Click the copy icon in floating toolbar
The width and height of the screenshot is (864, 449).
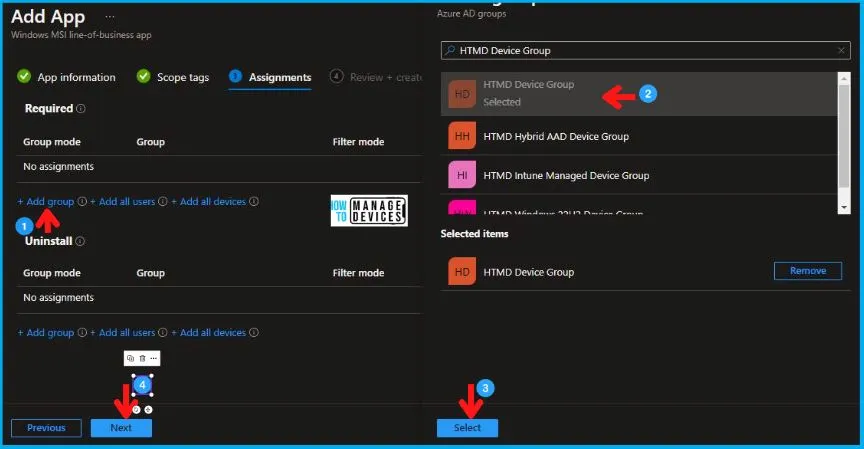click(x=130, y=359)
